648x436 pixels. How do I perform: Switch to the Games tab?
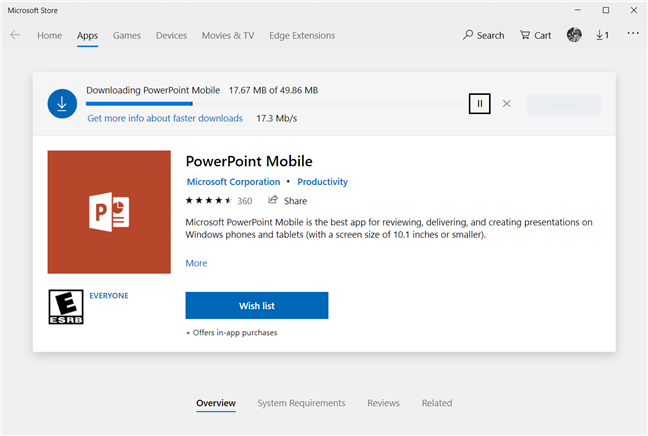tap(126, 35)
